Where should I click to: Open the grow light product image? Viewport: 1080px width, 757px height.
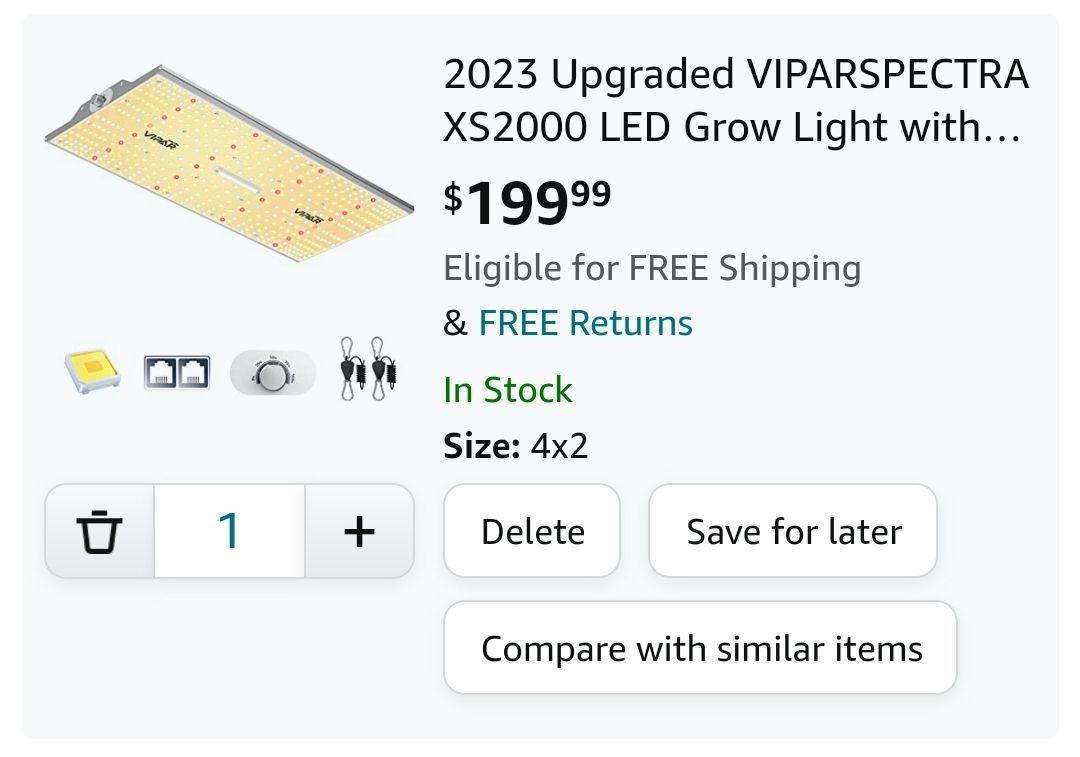click(x=229, y=164)
